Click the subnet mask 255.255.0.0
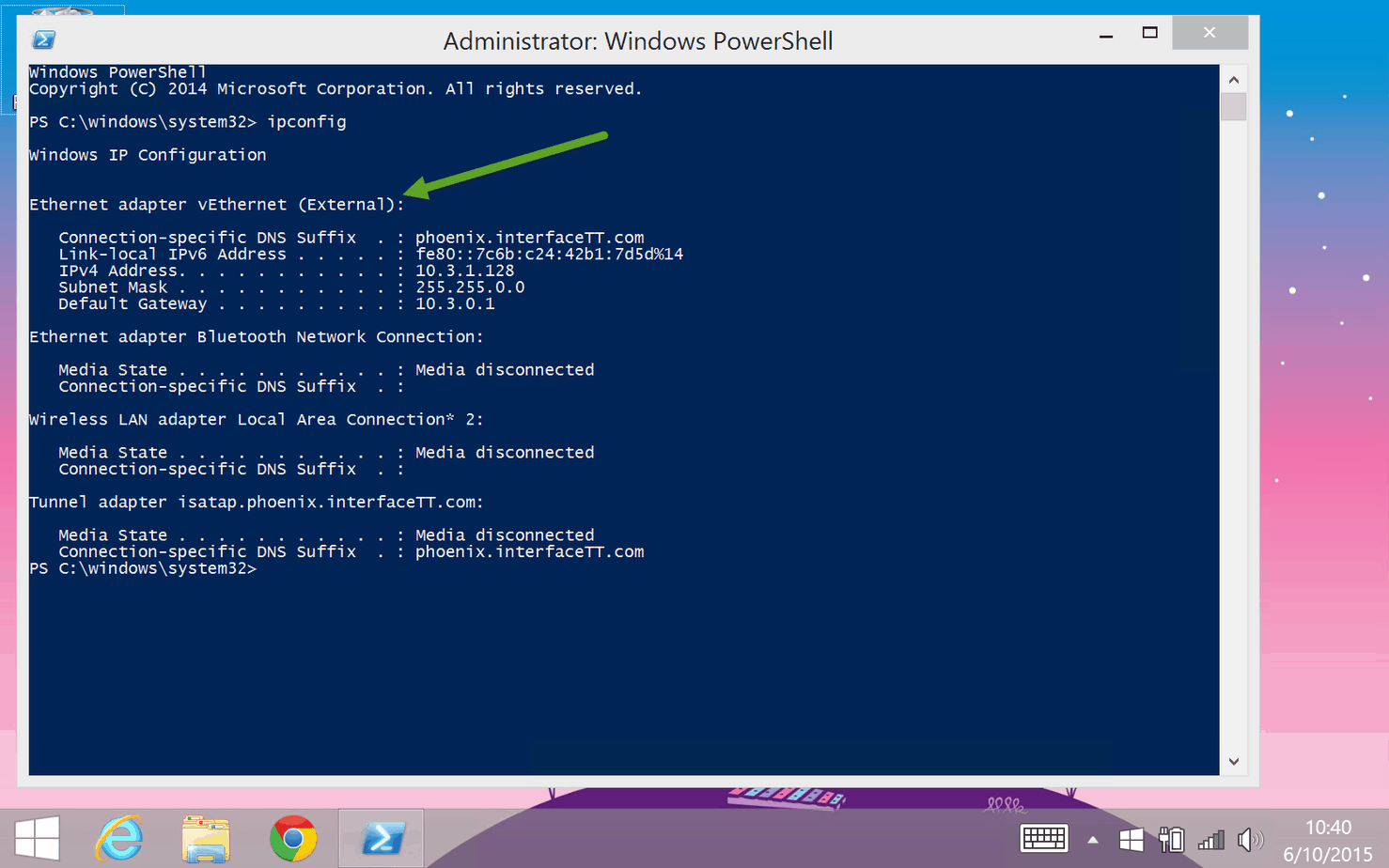This screenshot has height=868, width=1389. coord(470,287)
